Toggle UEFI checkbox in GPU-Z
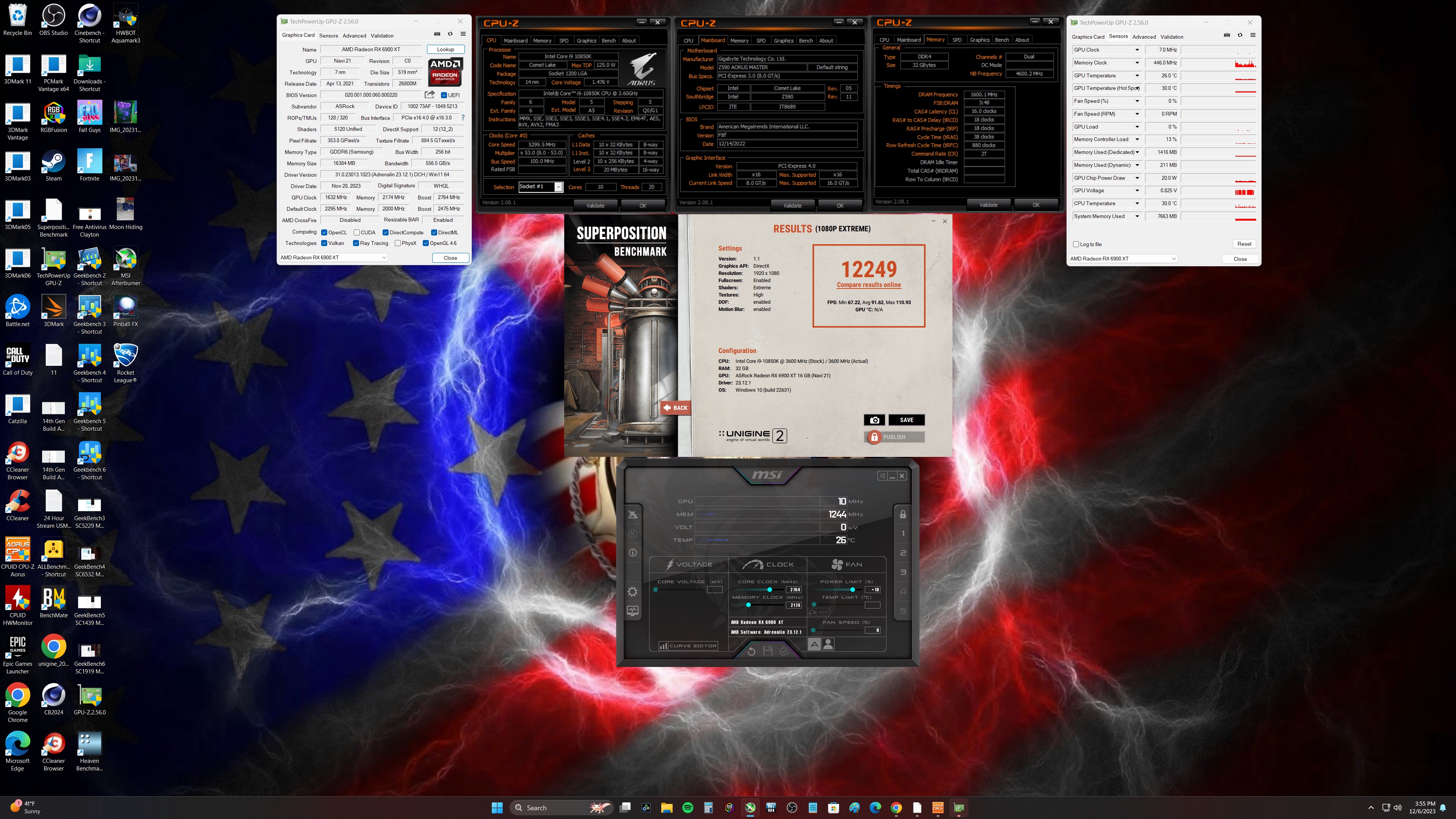This screenshot has width=1456, height=819. point(444,95)
